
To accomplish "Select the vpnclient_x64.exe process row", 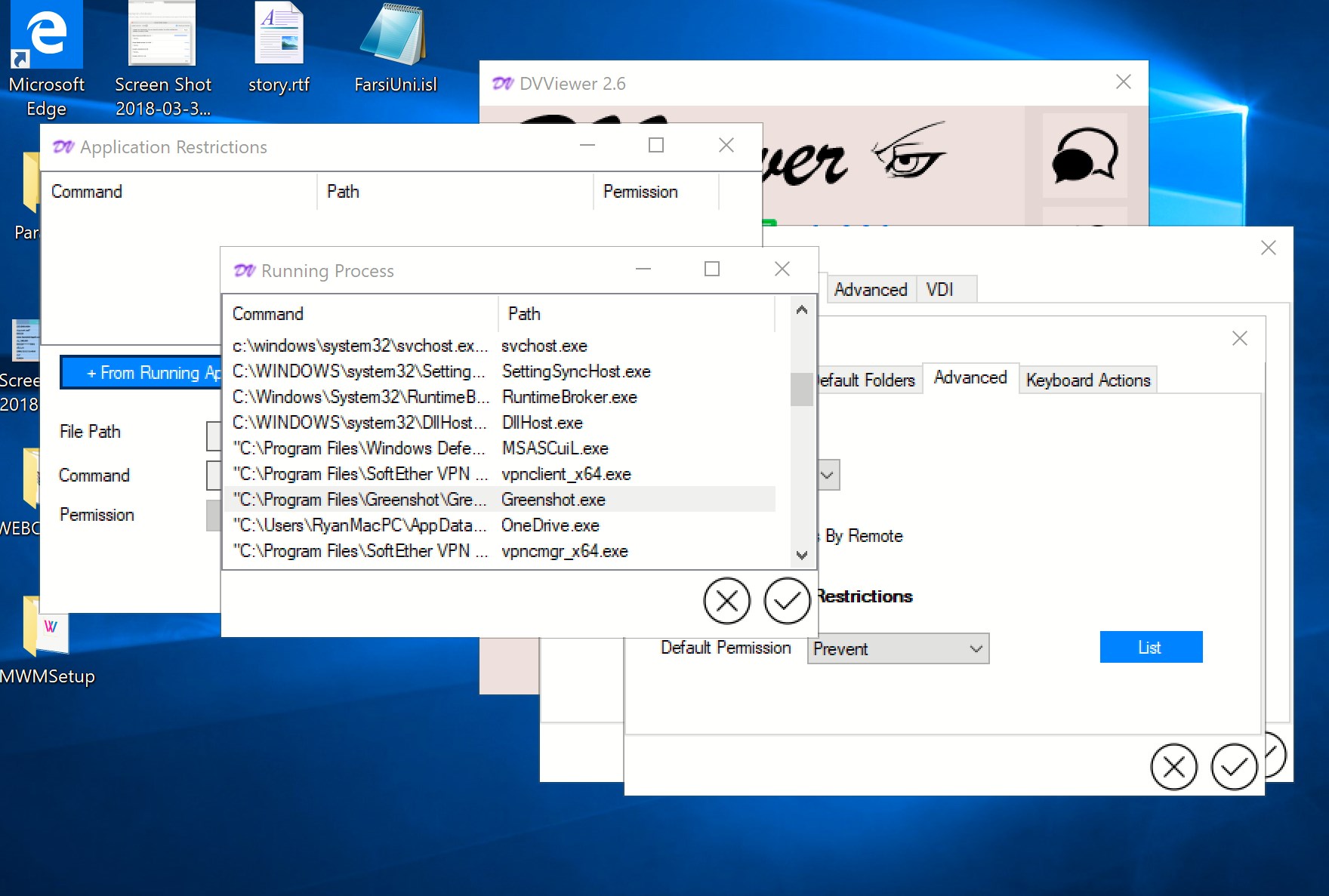I will pyautogui.click(x=500, y=474).
